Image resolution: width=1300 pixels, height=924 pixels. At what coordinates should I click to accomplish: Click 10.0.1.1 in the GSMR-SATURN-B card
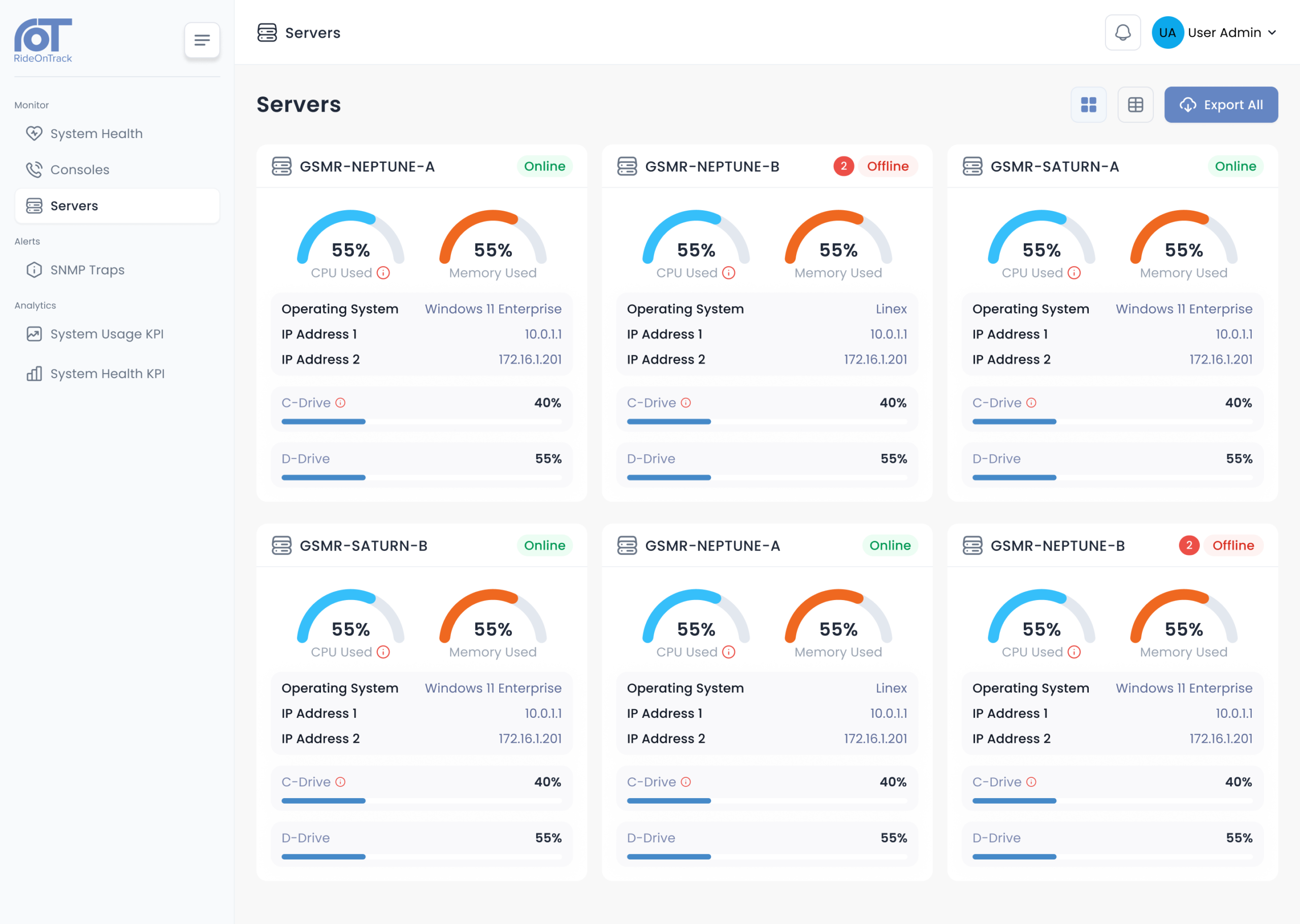pos(543,713)
